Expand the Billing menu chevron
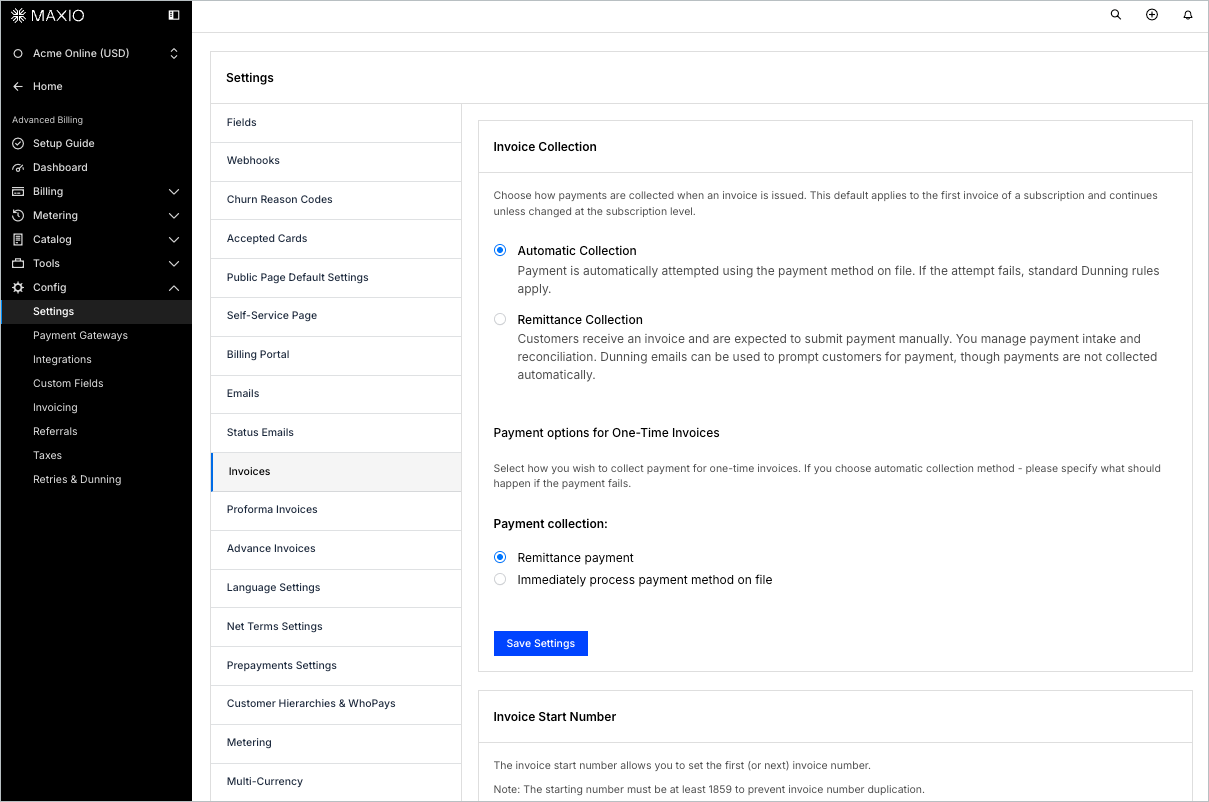1209x802 pixels. click(174, 191)
